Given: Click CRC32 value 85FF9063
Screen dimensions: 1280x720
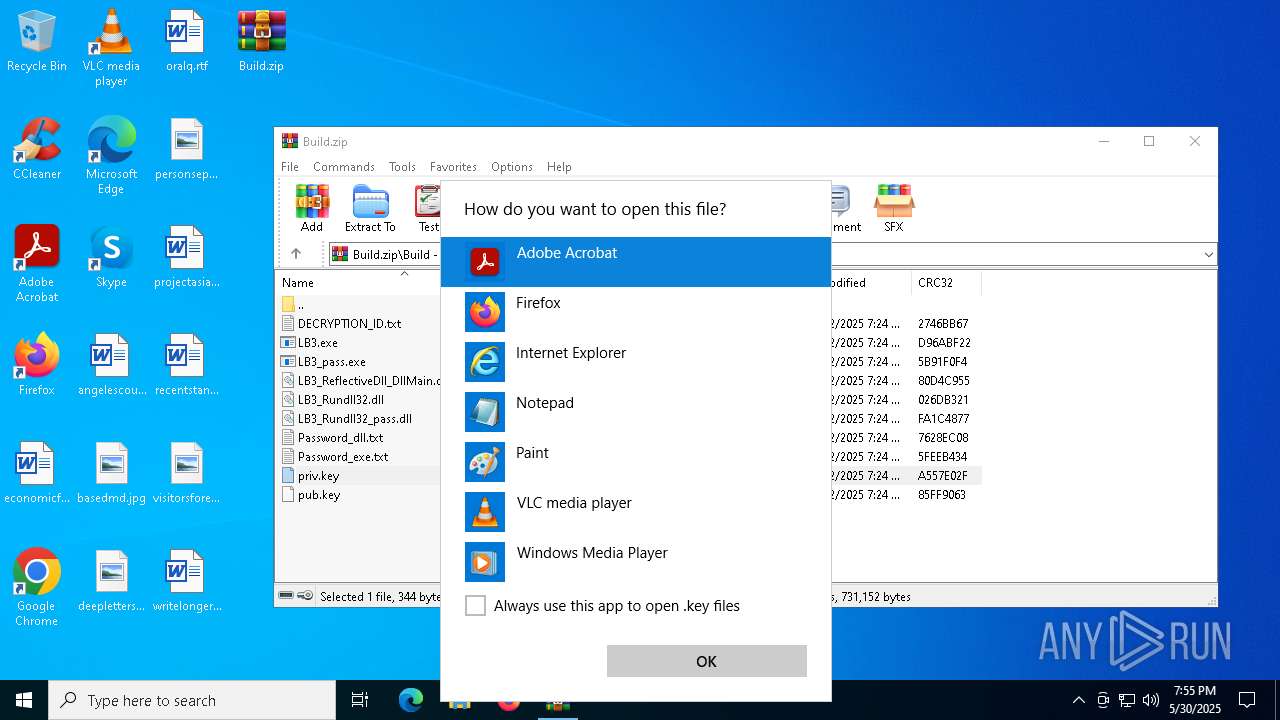Looking at the screenshot, I should [942, 495].
